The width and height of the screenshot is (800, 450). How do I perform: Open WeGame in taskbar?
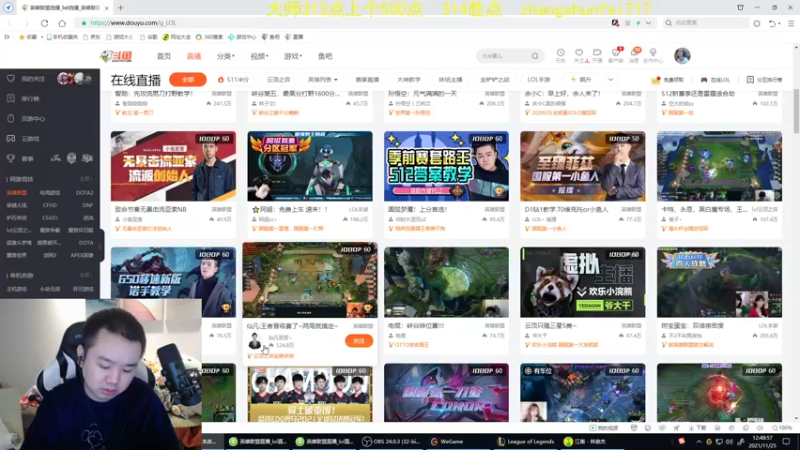click(x=447, y=441)
